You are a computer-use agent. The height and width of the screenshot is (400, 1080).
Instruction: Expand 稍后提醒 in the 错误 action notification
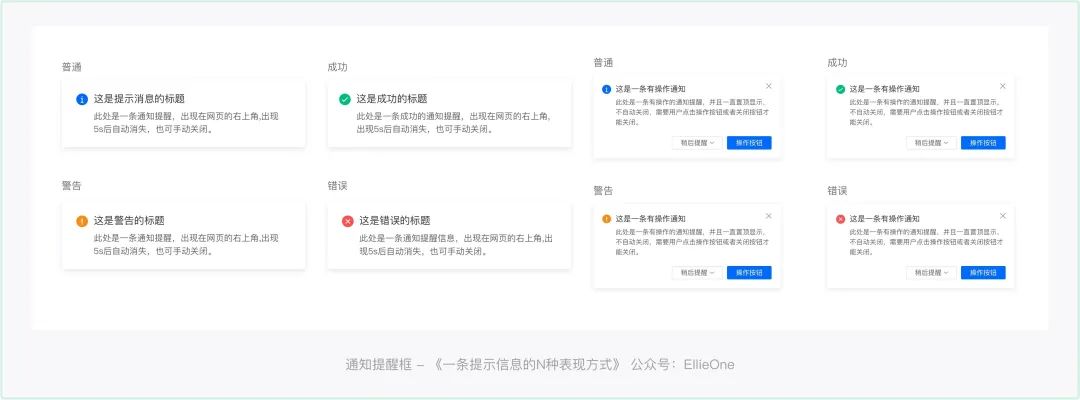[931, 272]
